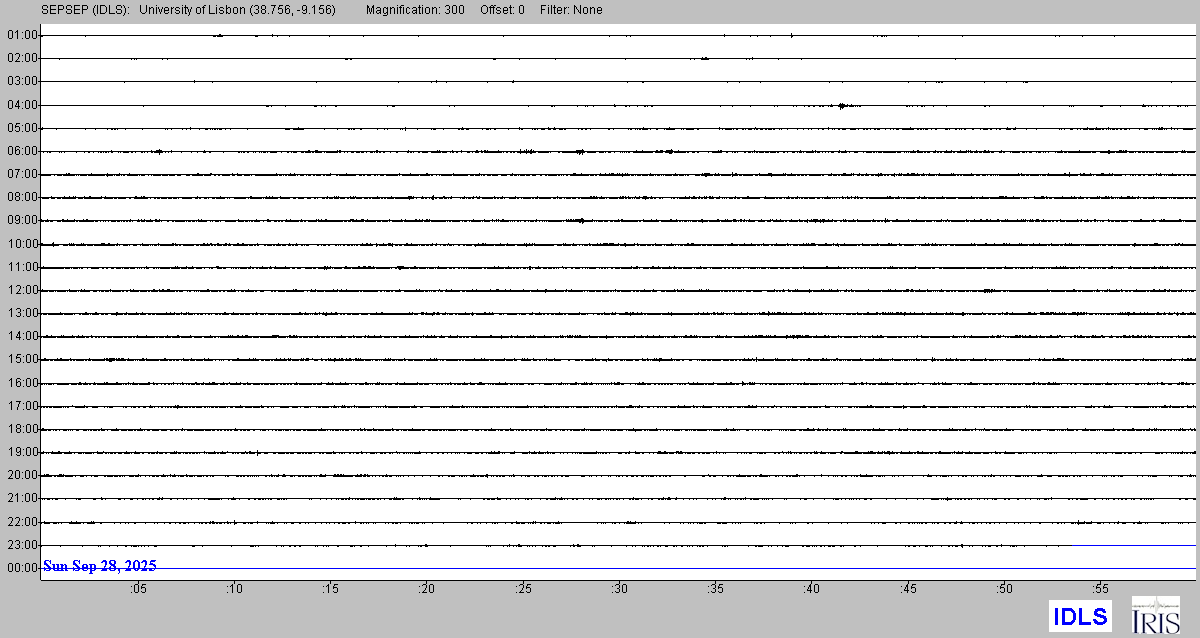Click the IRIS logo
The height and width of the screenshot is (638, 1200).
(x=1155, y=615)
